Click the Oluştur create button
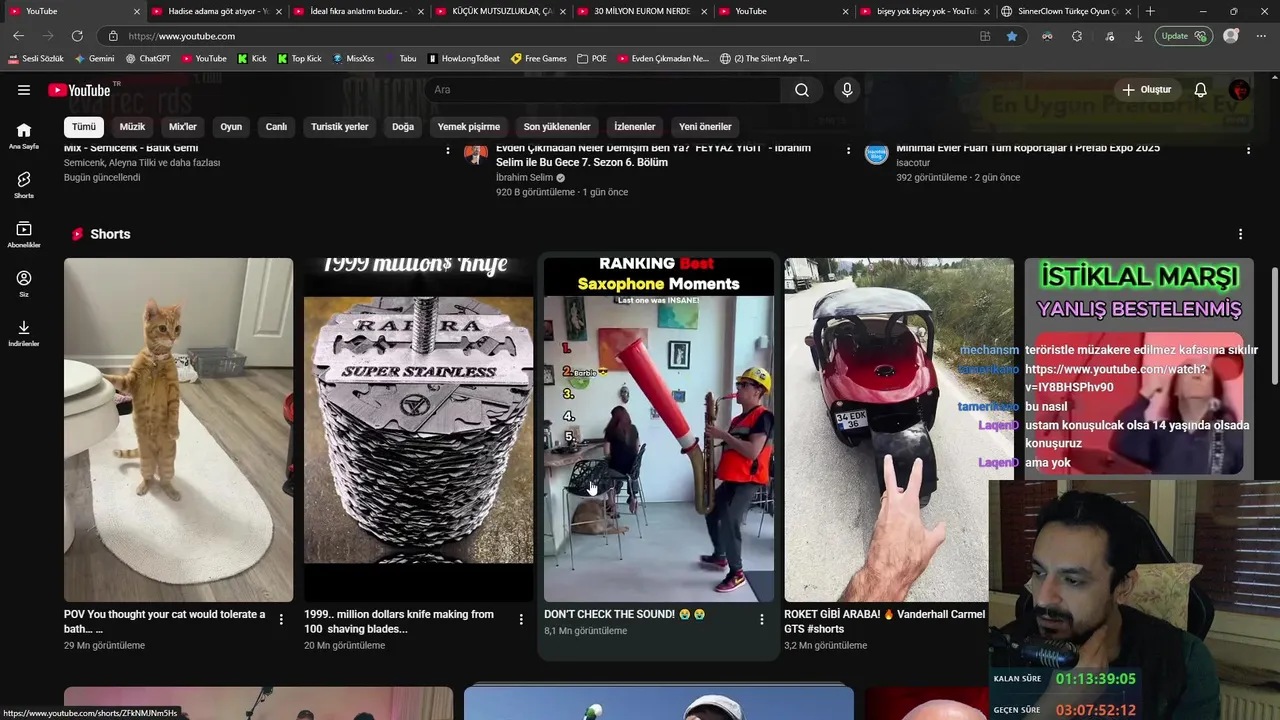The width and height of the screenshot is (1280, 720). pyautogui.click(x=1146, y=90)
